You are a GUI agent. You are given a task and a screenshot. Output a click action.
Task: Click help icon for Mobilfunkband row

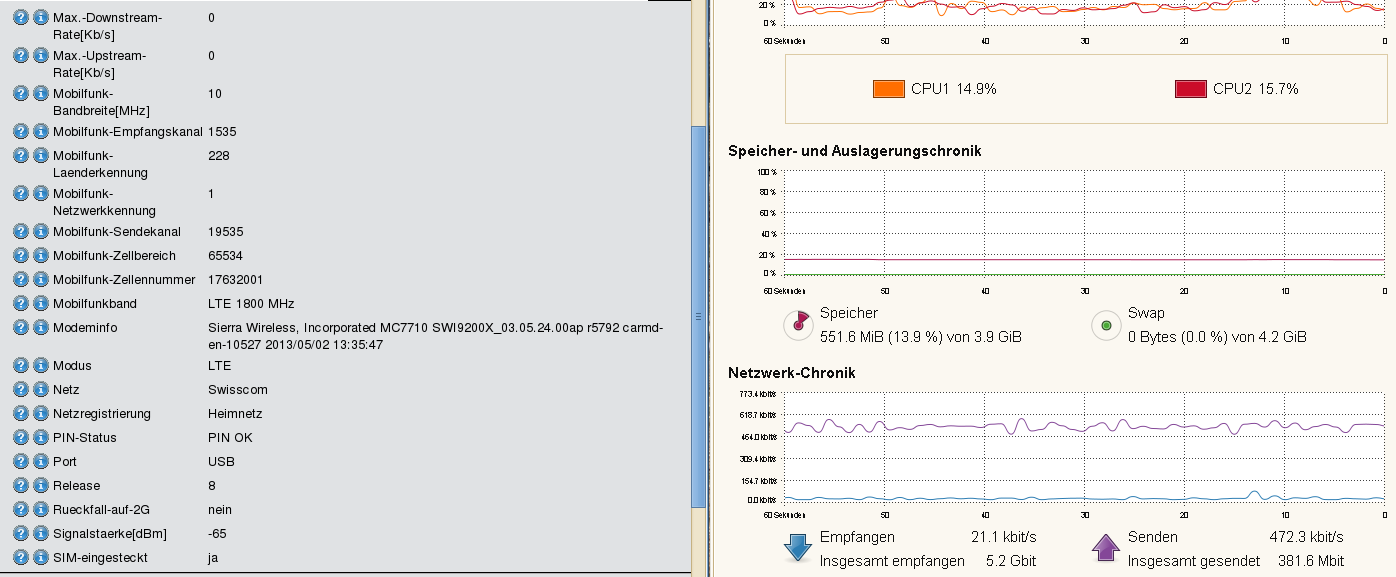click(21, 303)
